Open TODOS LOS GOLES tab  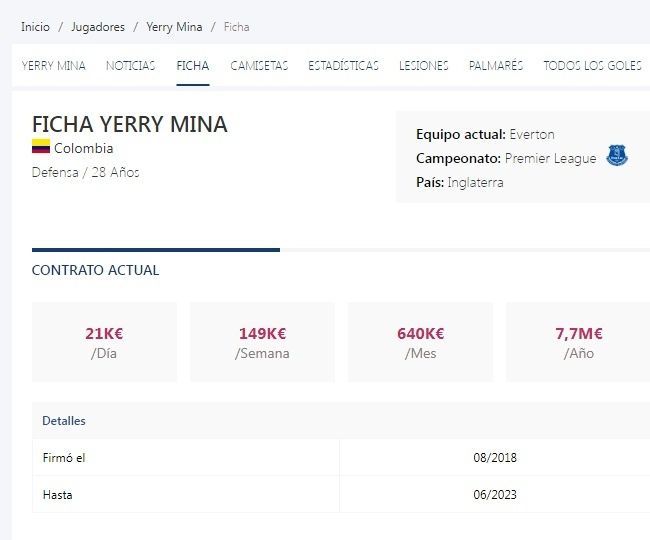coord(592,66)
